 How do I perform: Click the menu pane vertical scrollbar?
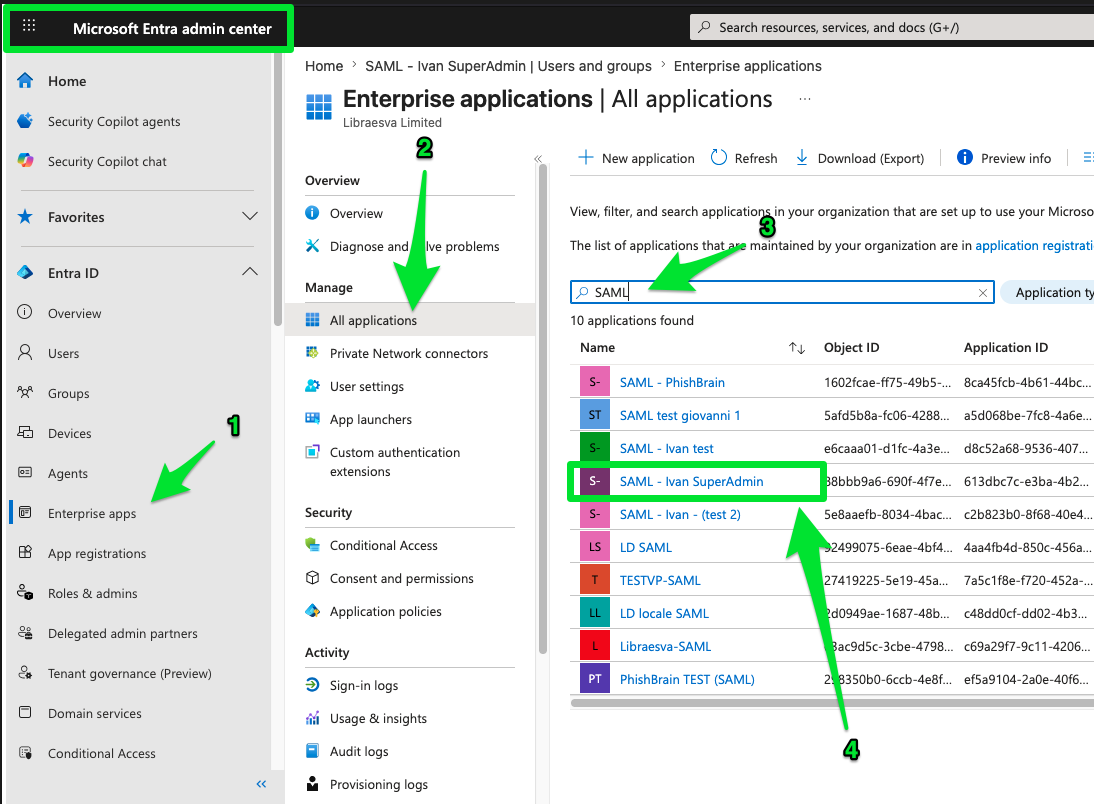coord(543,409)
